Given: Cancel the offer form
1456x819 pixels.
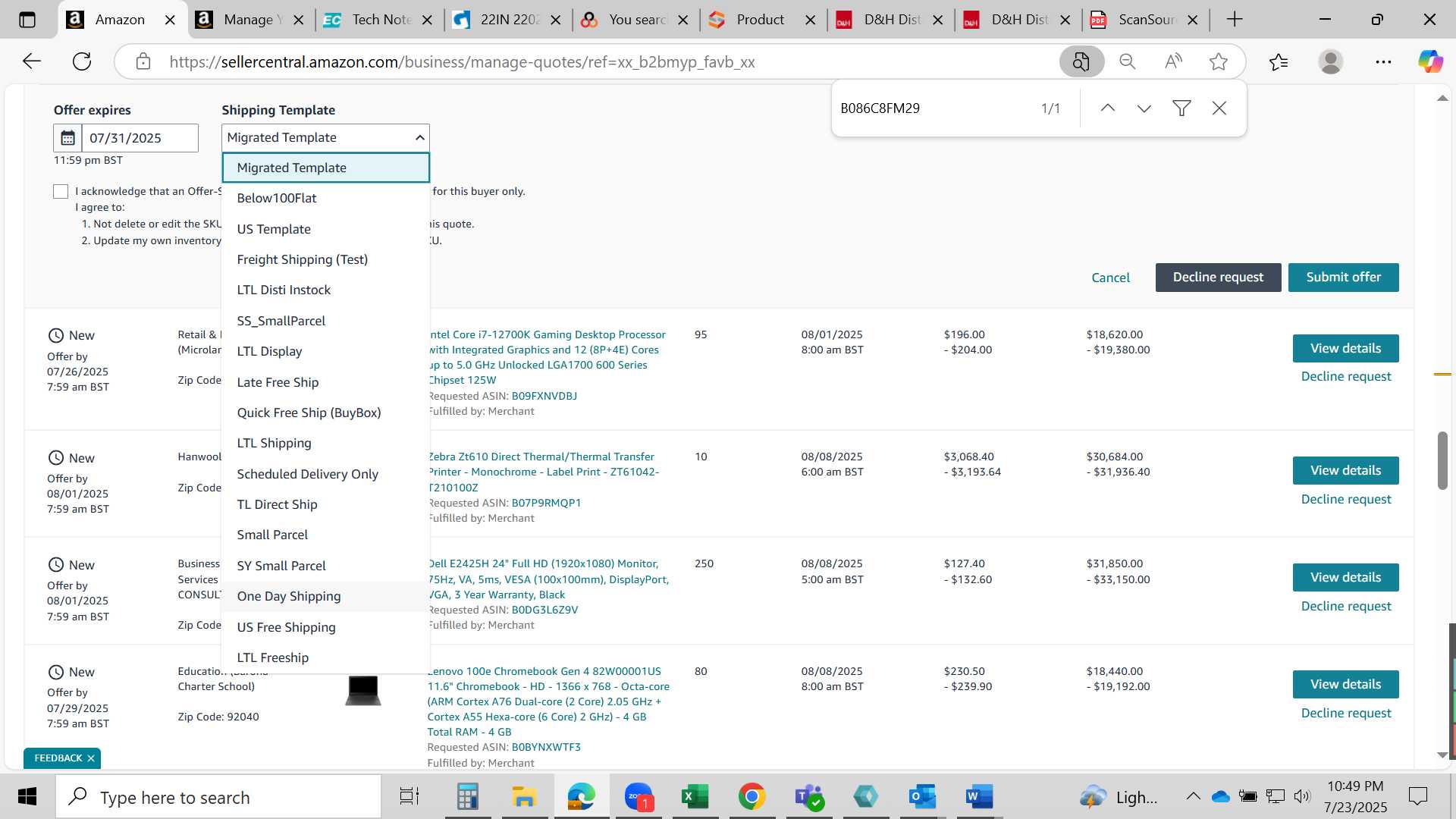Looking at the screenshot, I should [x=1110, y=278].
